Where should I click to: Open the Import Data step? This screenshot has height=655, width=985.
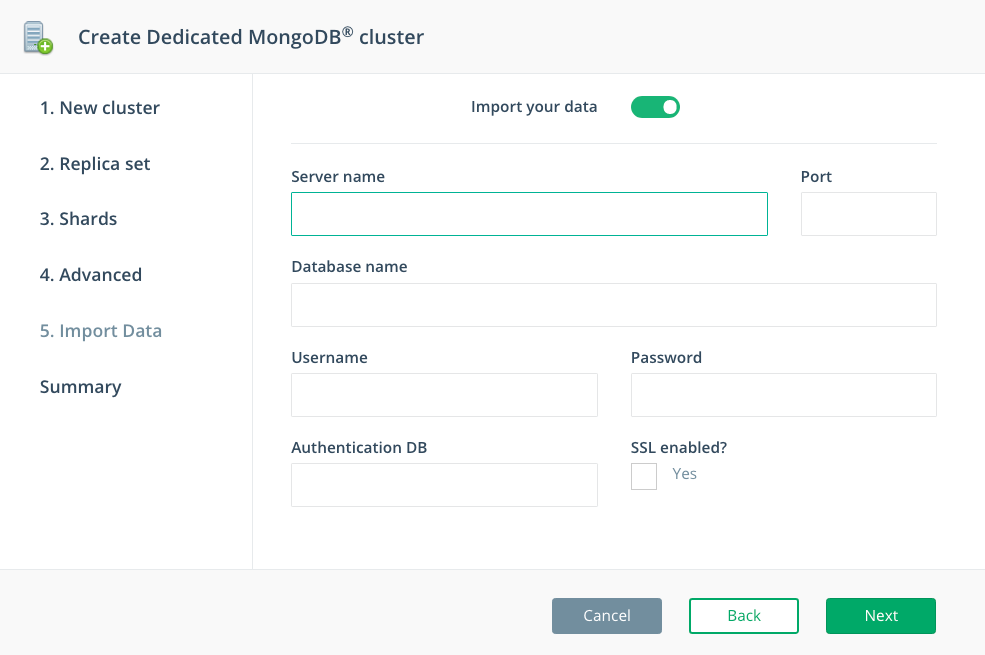pos(101,331)
